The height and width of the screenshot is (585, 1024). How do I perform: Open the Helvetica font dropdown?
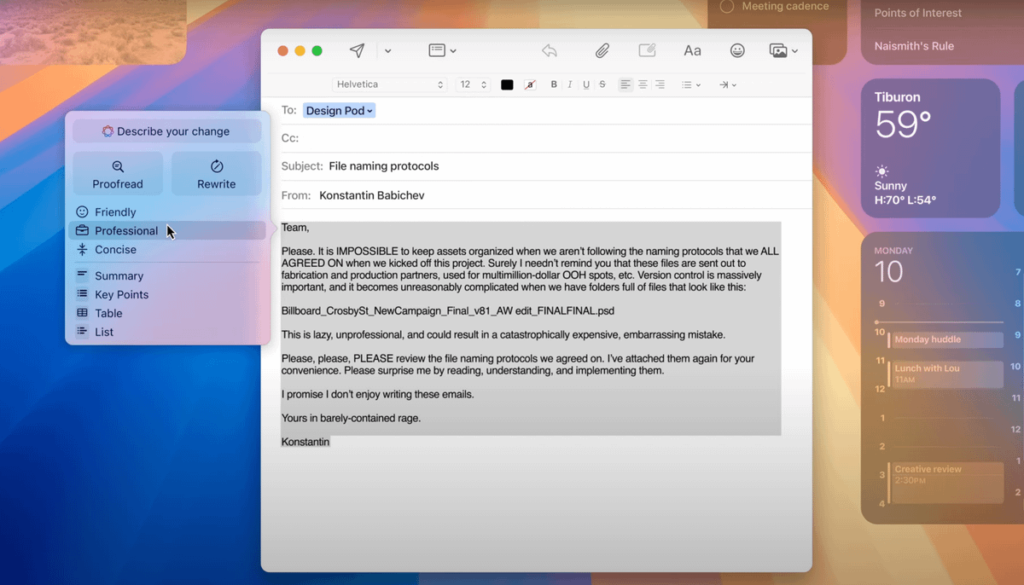pyautogui.click(x=389, y=85)
